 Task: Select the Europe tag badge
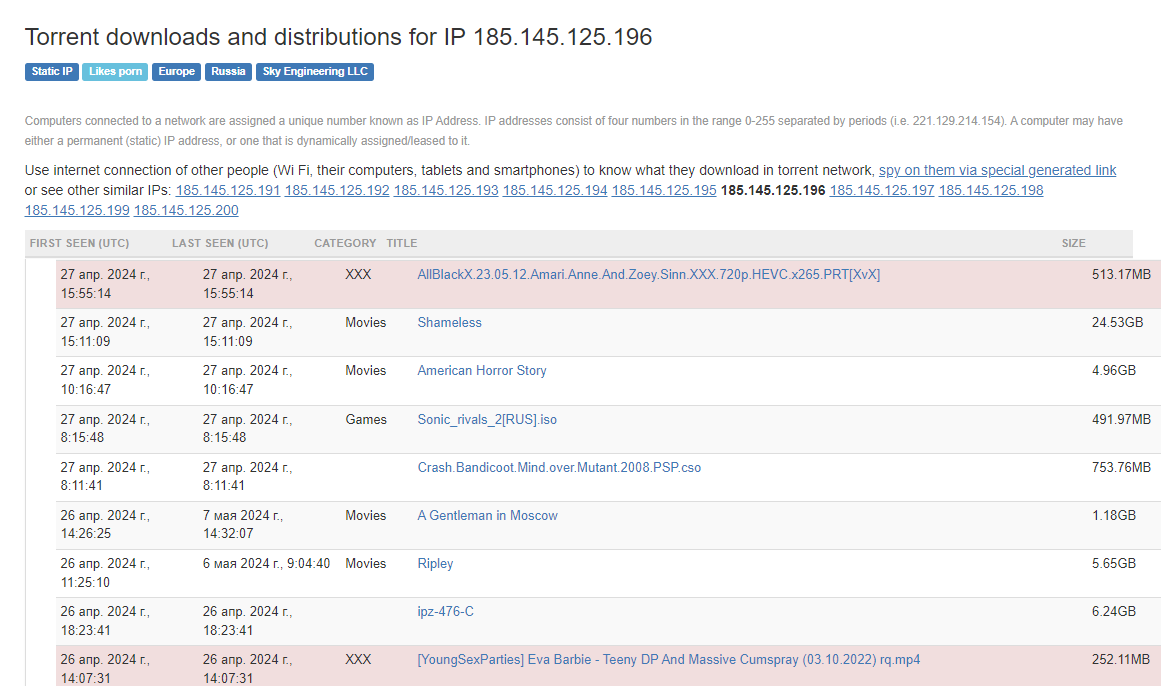coord(176,72)
